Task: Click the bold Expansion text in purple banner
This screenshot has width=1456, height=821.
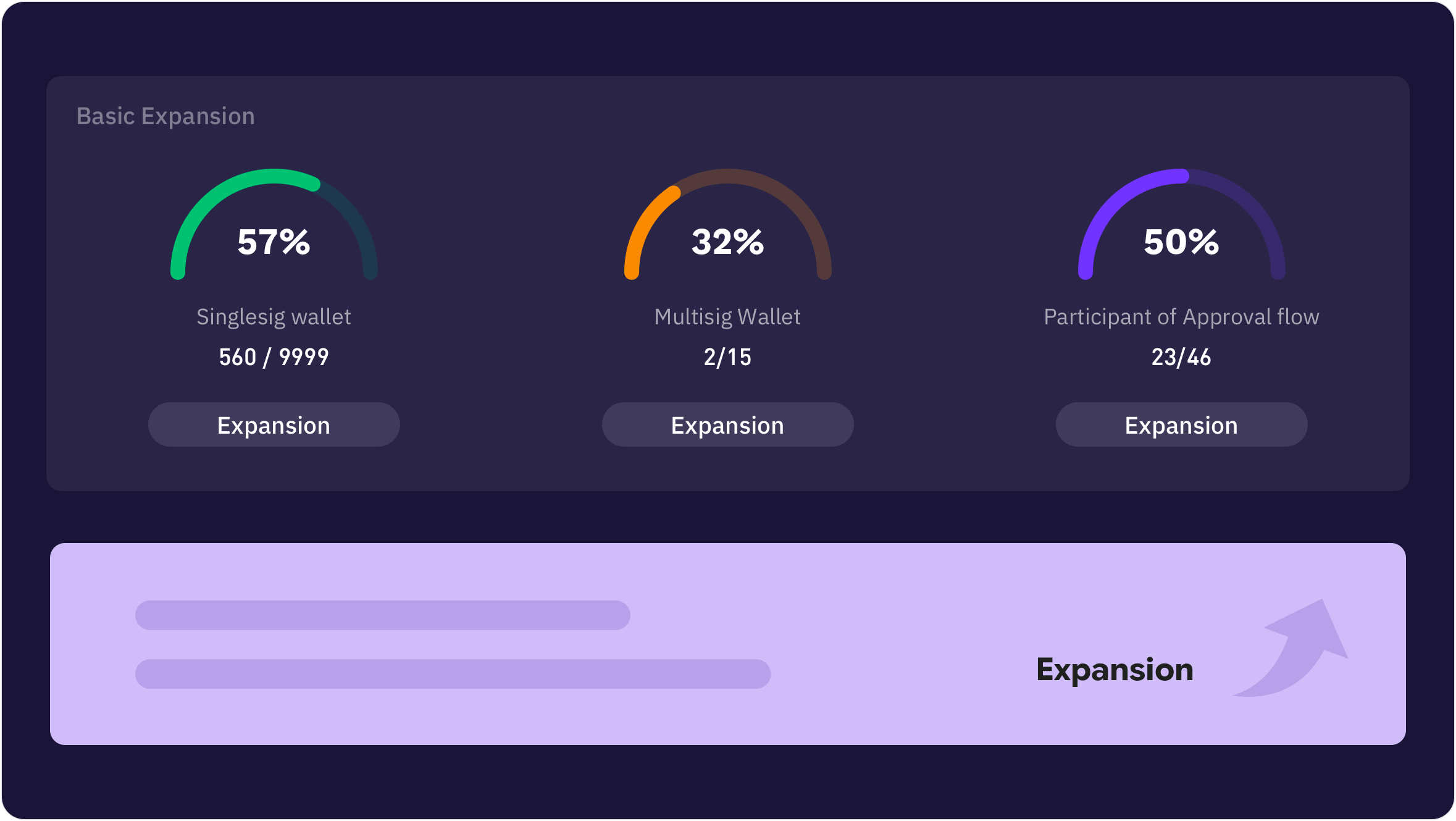Action: pos(1115,670)
